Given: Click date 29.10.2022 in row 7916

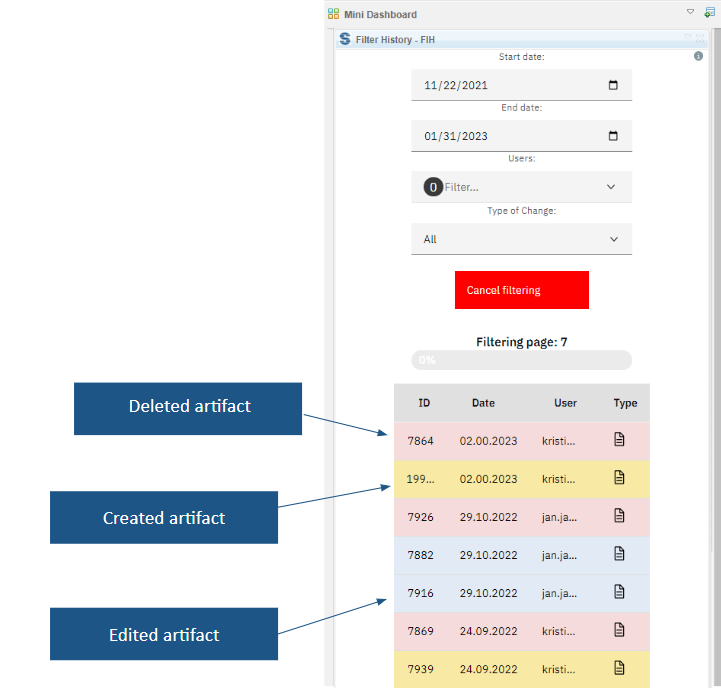Looking at the screenshot, I should (x=488, y=593).
